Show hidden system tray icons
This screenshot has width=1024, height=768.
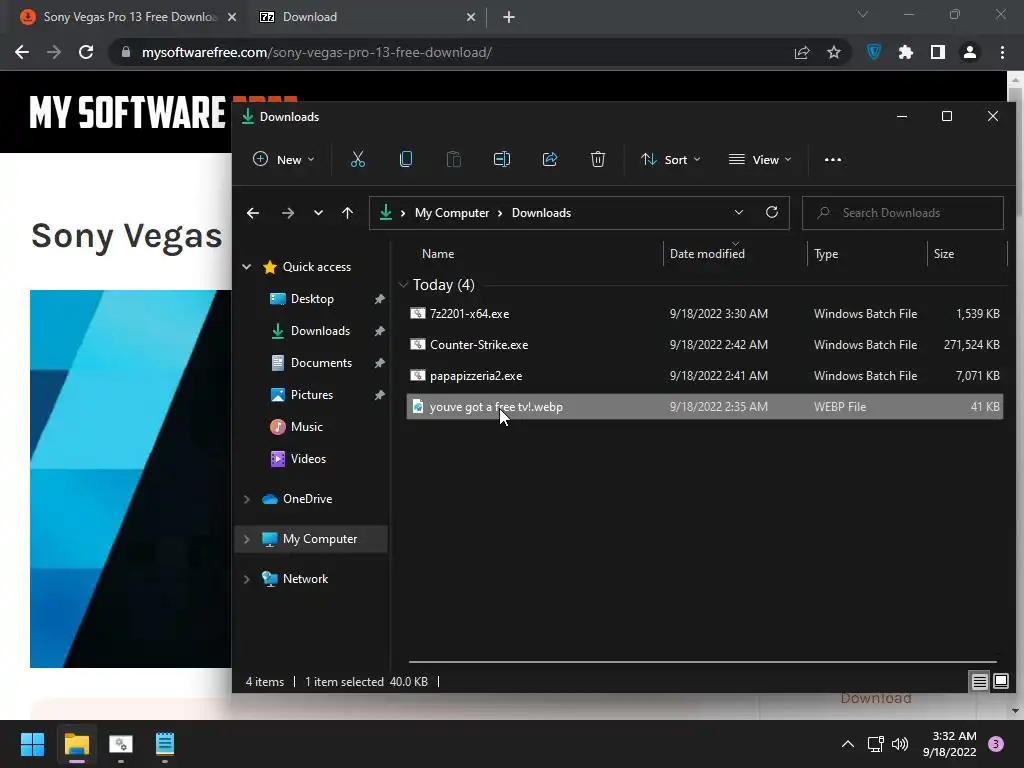(x=848, y=744)
